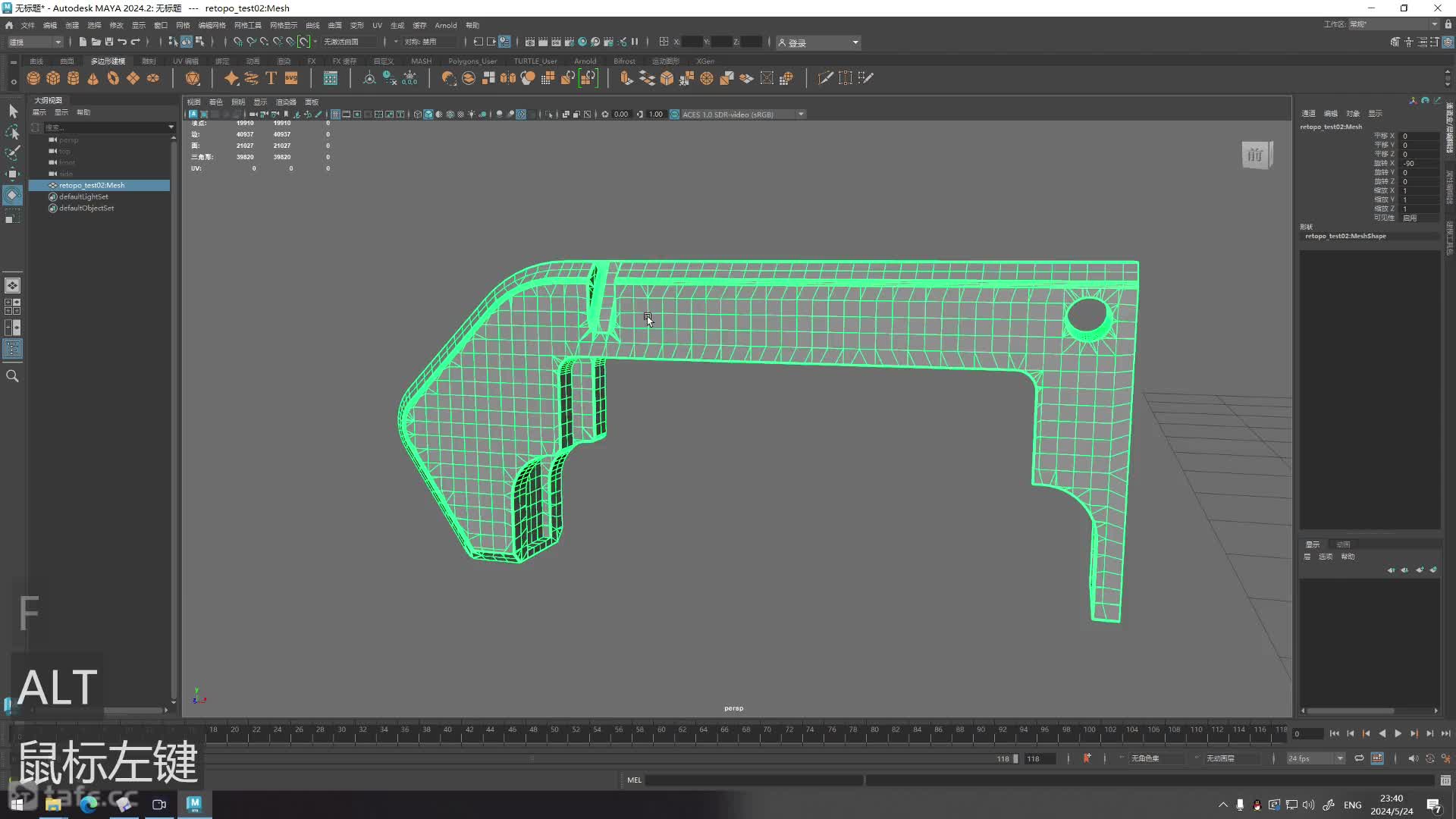The height and width of the screenshot is (819, 1456).
Task: Activate the Select tool in toolbox
Action: (13, 111)
